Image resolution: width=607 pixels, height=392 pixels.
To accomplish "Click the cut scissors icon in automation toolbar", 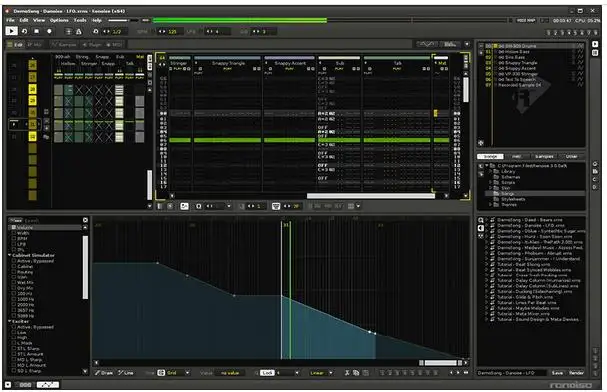I will (347, 373).
